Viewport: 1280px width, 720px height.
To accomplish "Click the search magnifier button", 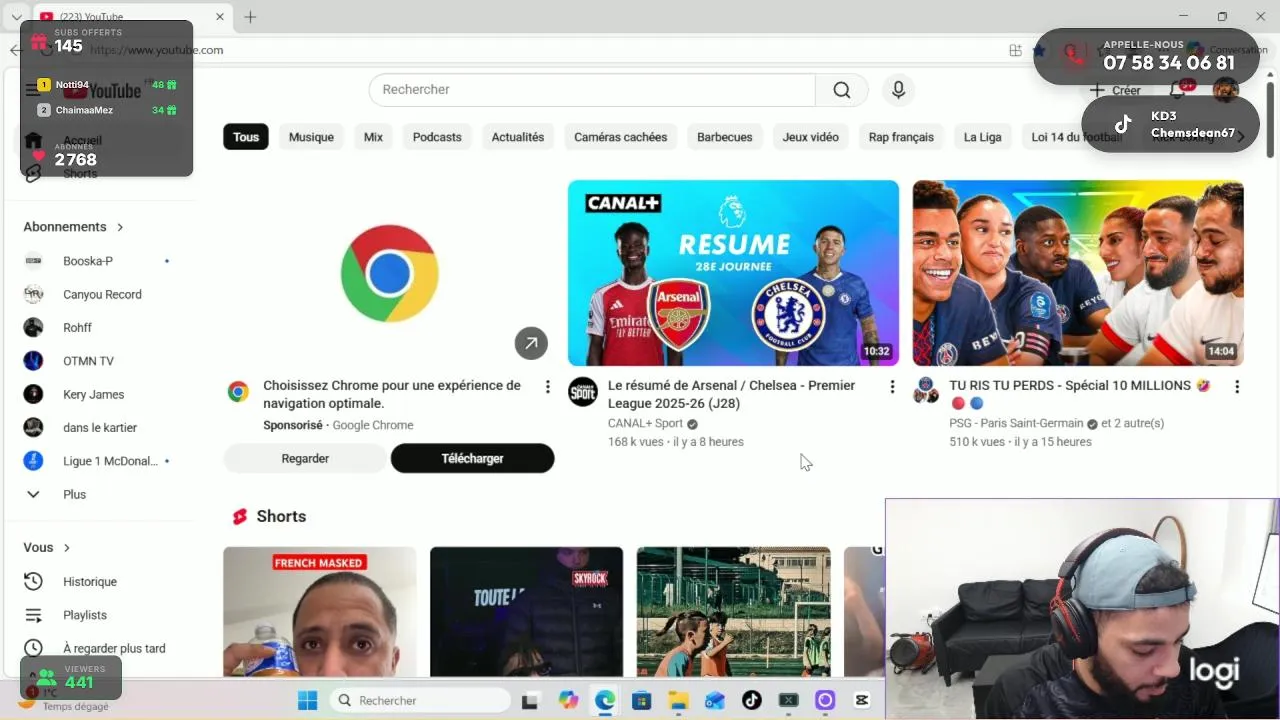I will pos(842,90).
